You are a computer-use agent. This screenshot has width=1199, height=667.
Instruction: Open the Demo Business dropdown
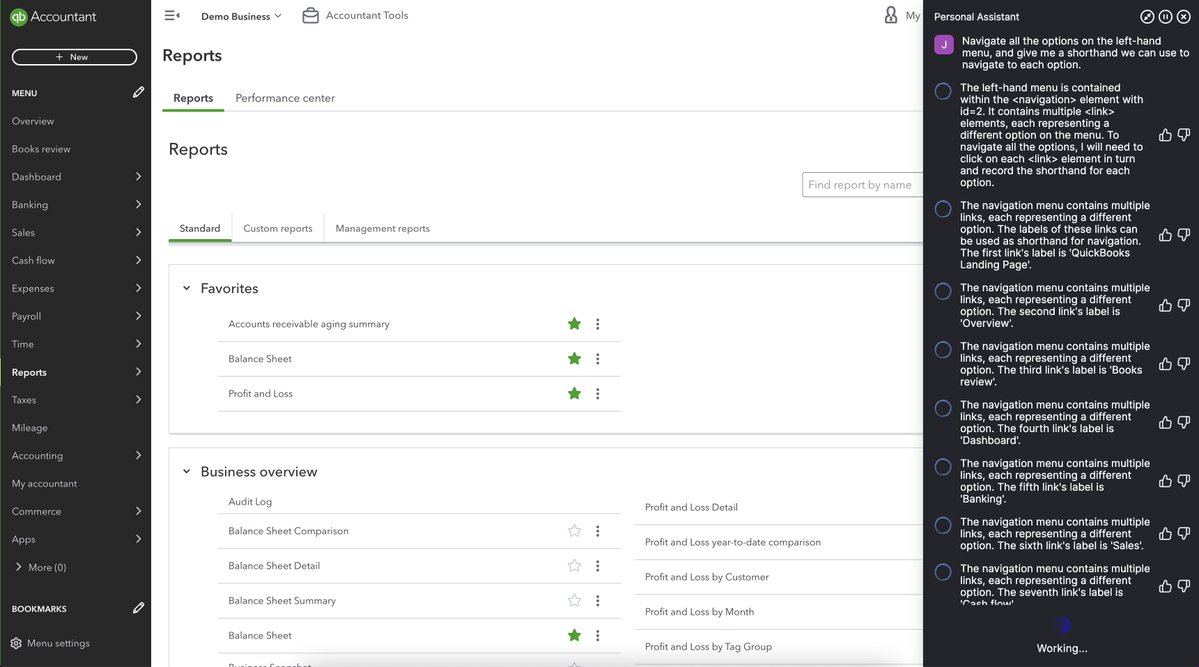[x=242, y=16]
